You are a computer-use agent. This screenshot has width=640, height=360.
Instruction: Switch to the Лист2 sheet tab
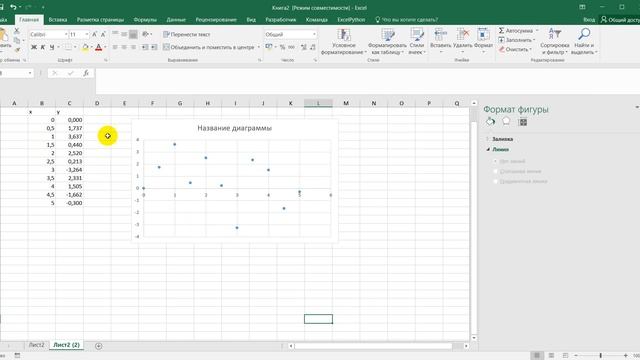36,345
